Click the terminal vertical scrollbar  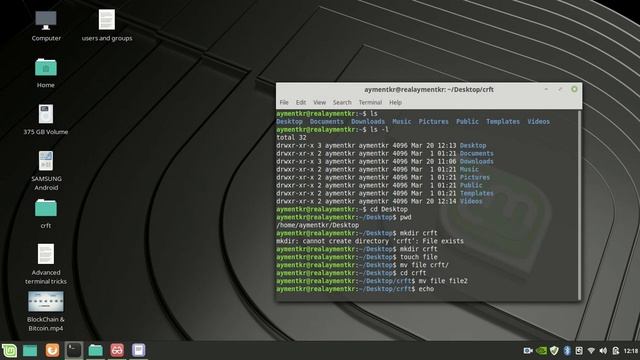[579, 204]
